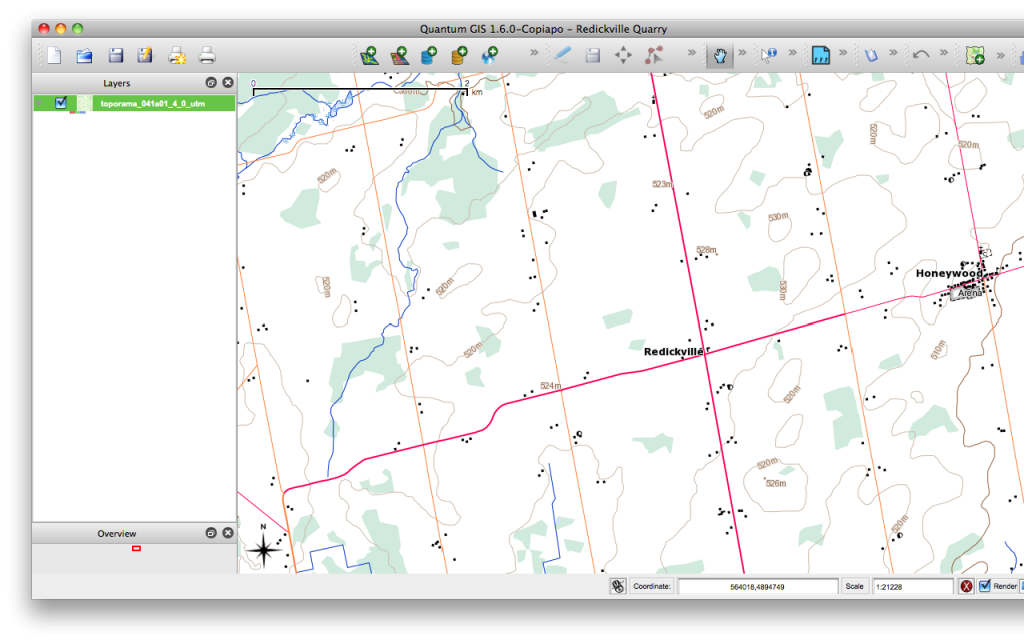Expand the overflow chevron beside the pan tool
The image size is (1024, 640).
[x=742, y=55]
